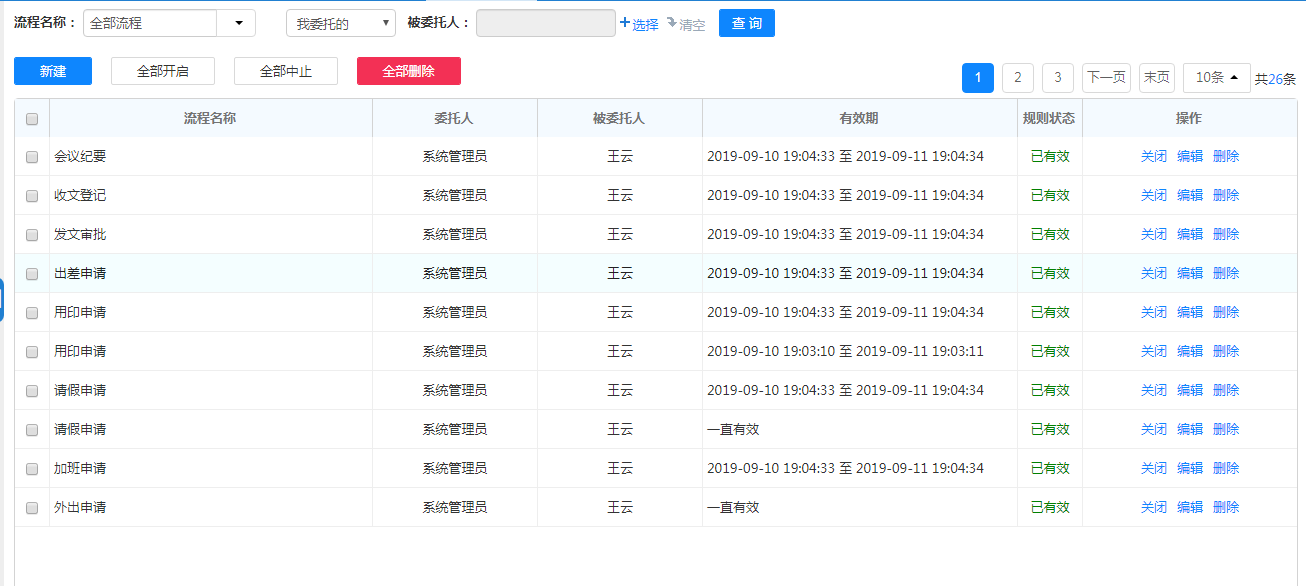
Task: Check the 会议纪要 row checkbox
Action: point(32,157)
